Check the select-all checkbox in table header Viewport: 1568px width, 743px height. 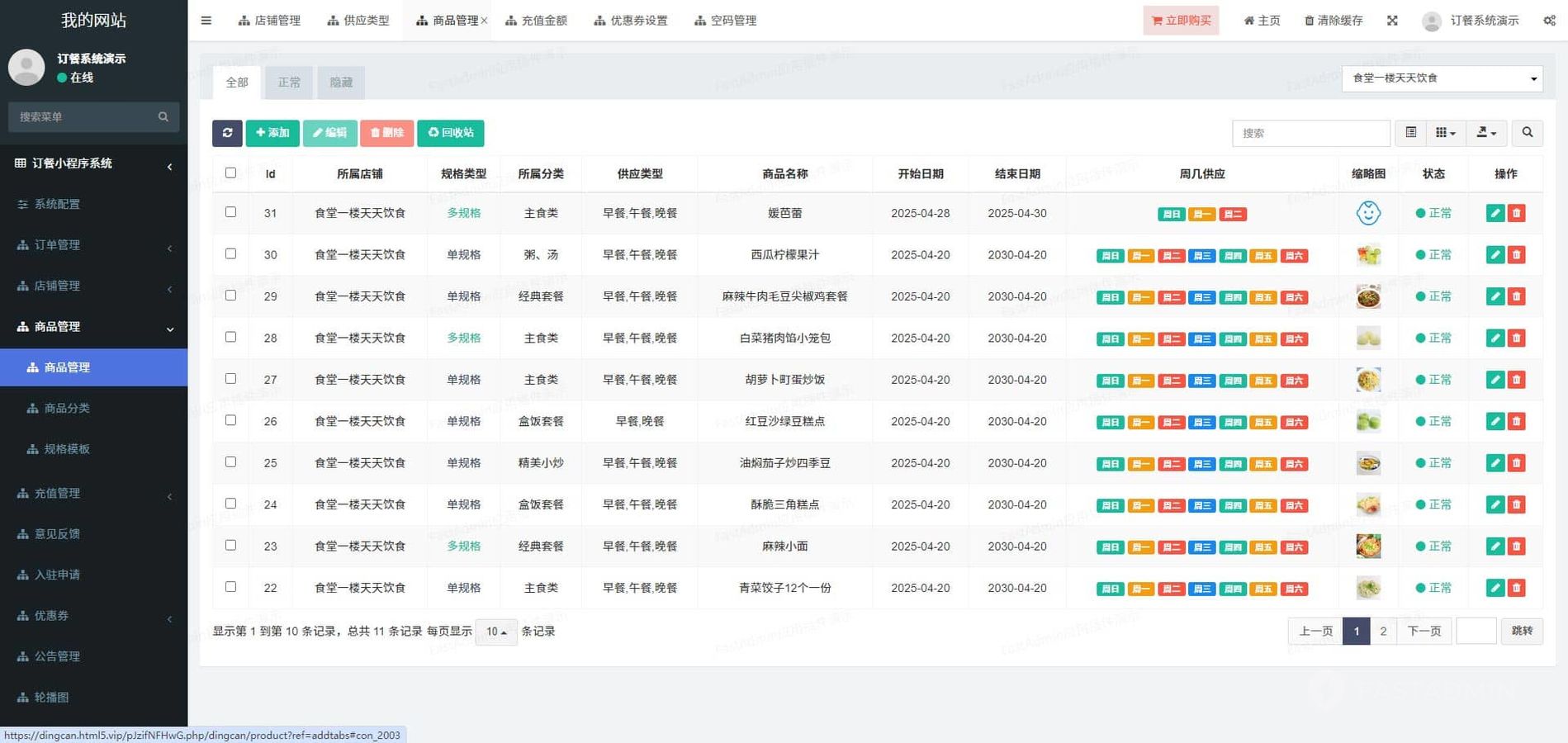point(230,173)
